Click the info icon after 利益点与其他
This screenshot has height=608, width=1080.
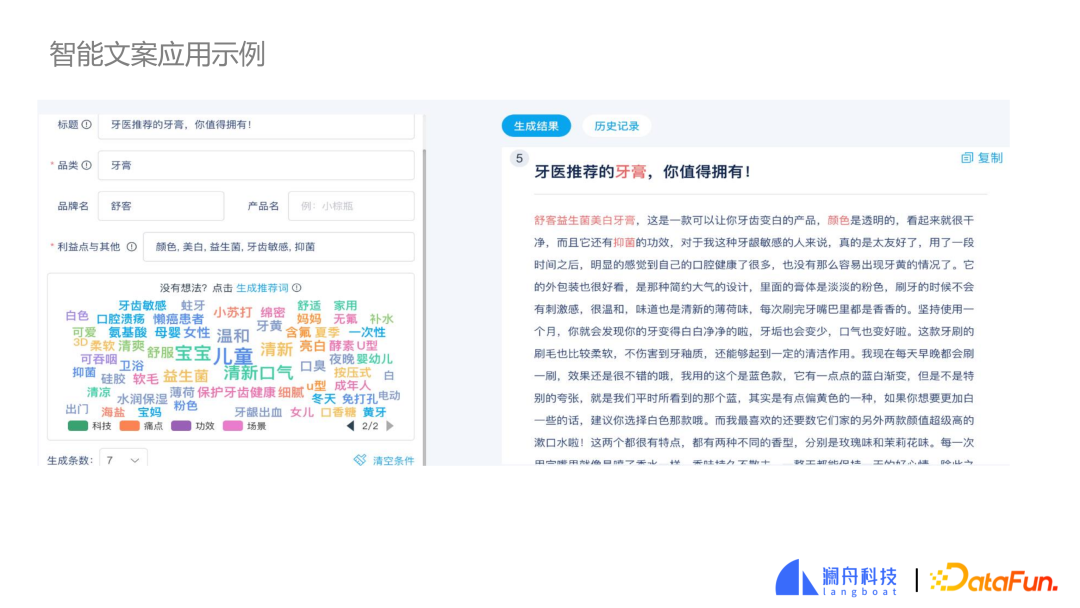tap(132, 247)
